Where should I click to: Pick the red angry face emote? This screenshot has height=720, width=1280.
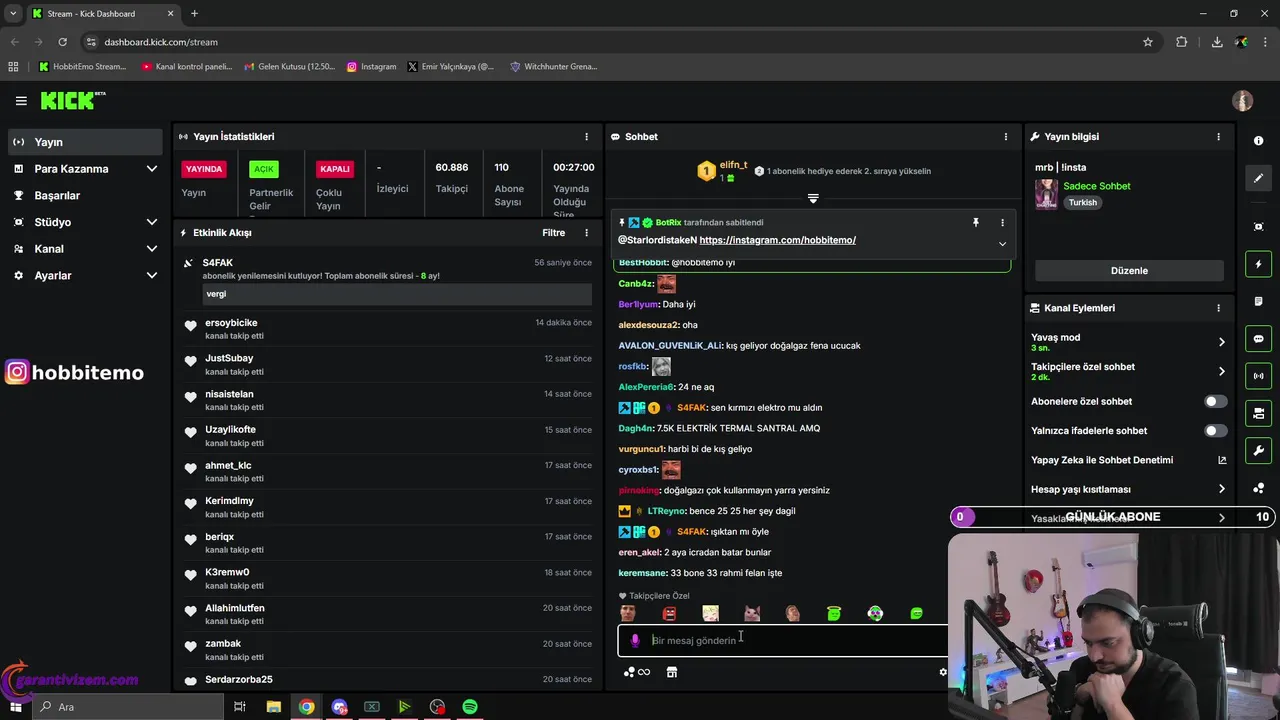(669, 613)
